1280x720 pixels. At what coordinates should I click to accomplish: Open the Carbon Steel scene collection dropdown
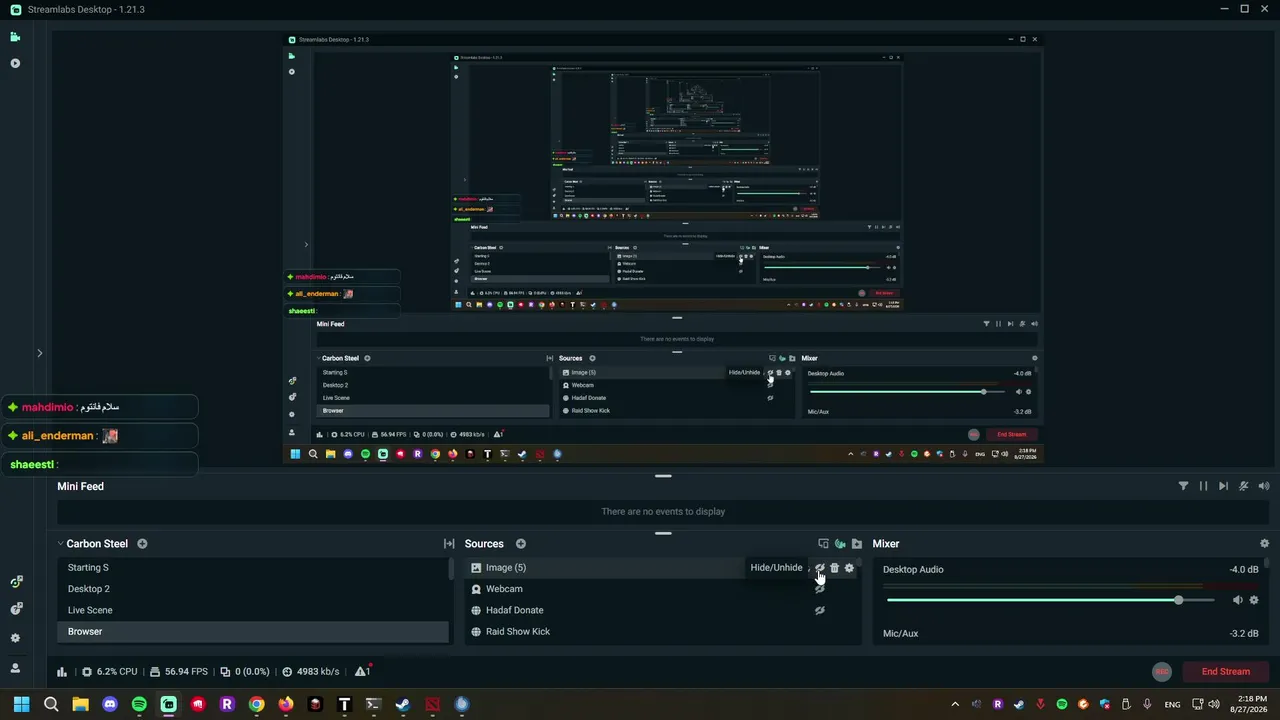point(92,544)
